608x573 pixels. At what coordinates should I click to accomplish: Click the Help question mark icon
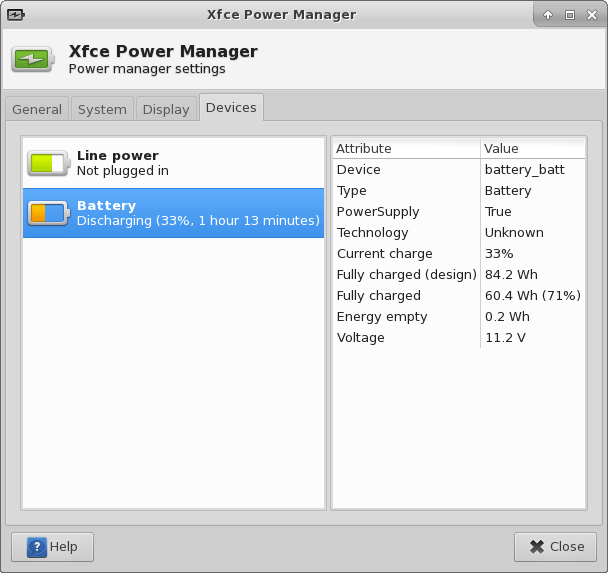37,547
